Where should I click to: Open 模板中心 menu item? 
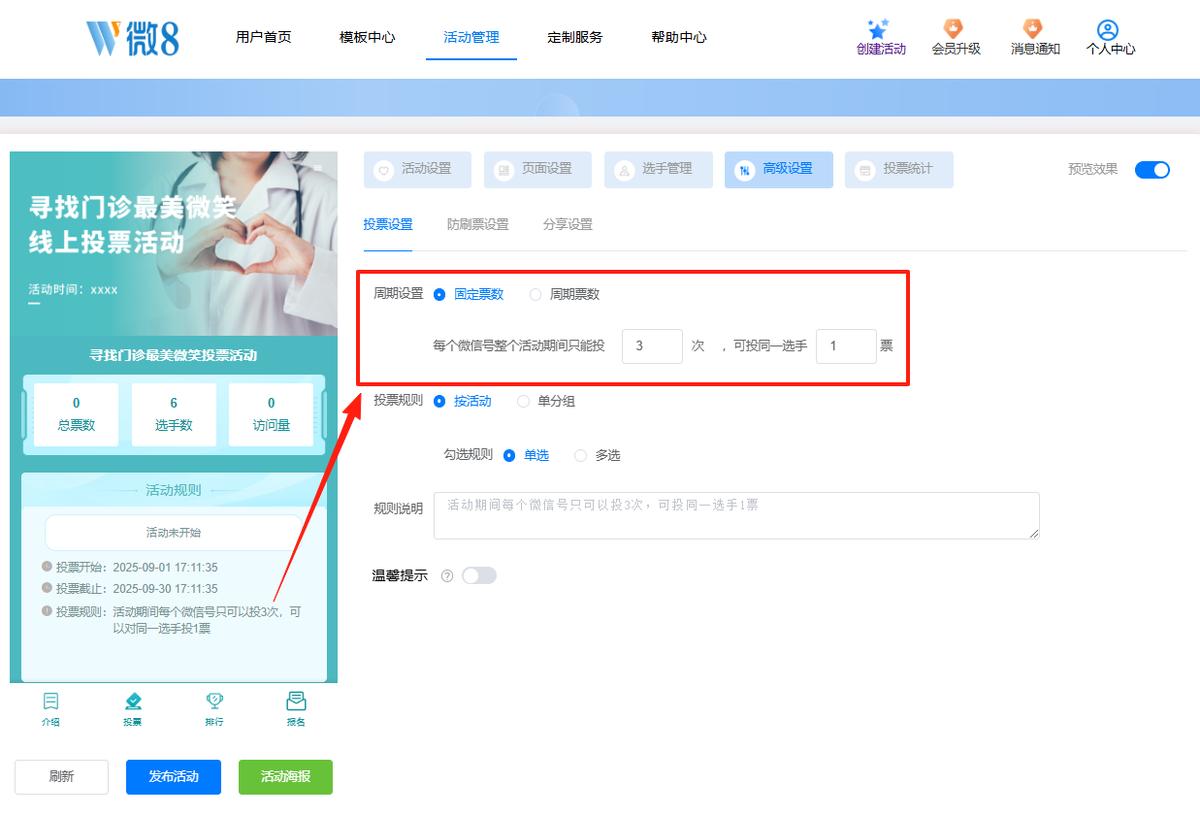368,37
